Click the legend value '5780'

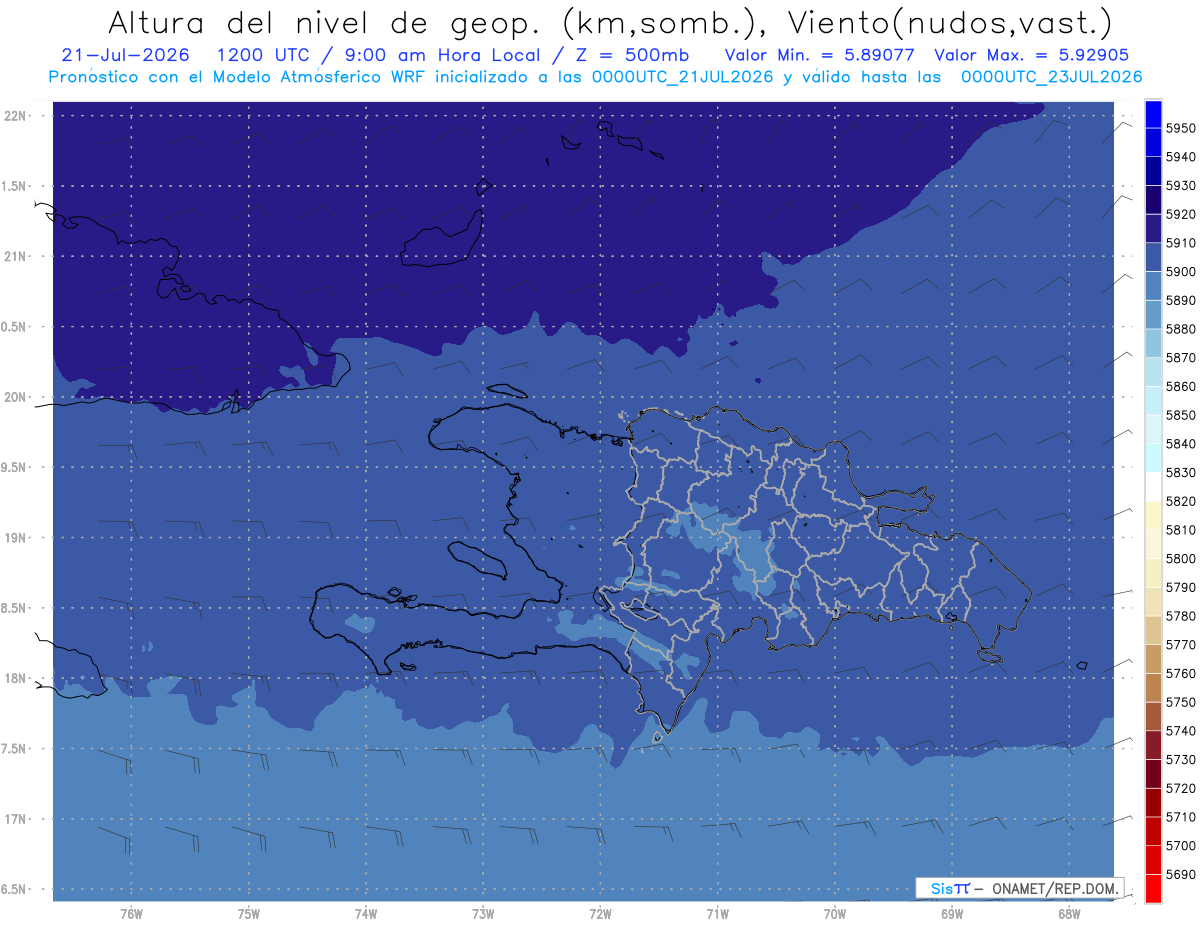(1180, 616)
